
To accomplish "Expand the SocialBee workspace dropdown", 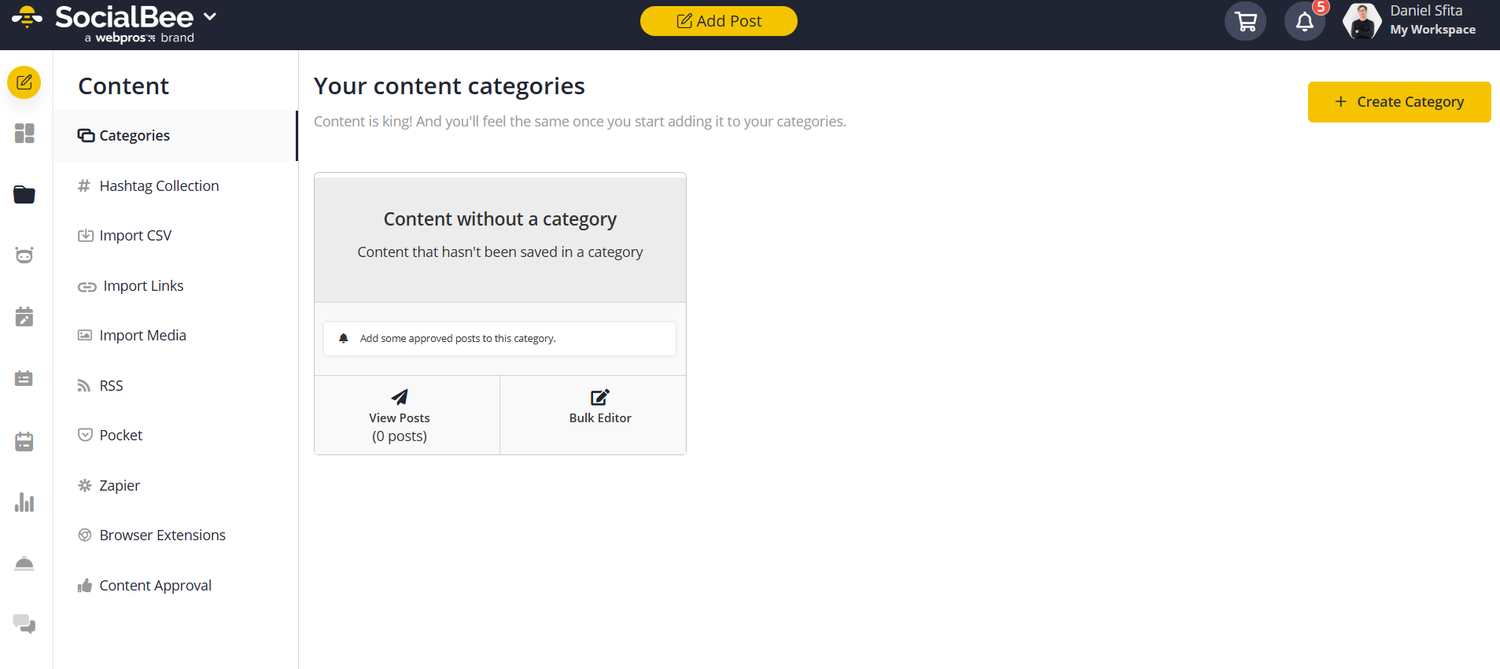I will coord(208,15).
